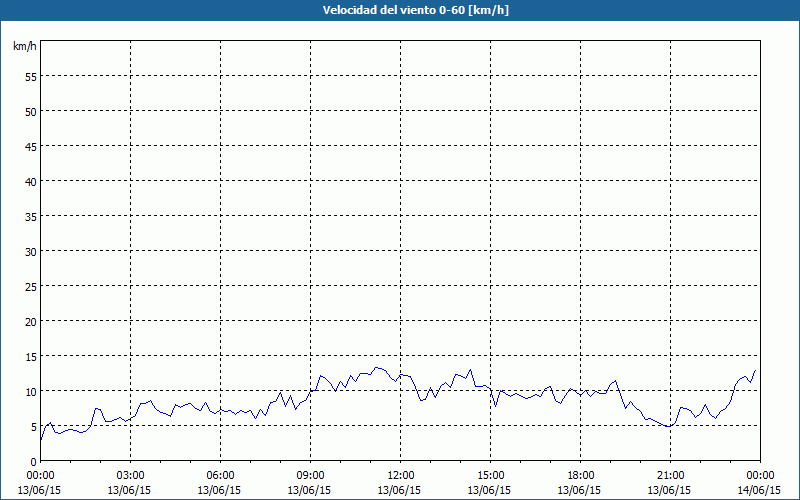Select the 09:00 time axis marker
Viewport: 800px width, 500px height.
point(310,476)
